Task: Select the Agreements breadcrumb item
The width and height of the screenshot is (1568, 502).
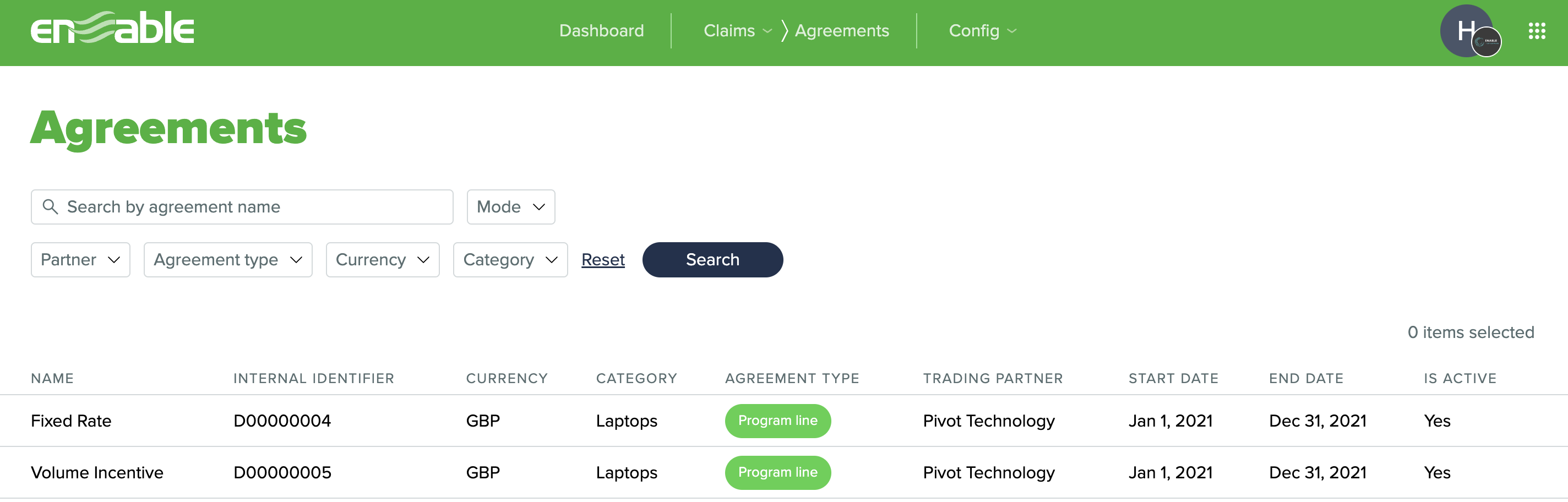Action: 842,30
